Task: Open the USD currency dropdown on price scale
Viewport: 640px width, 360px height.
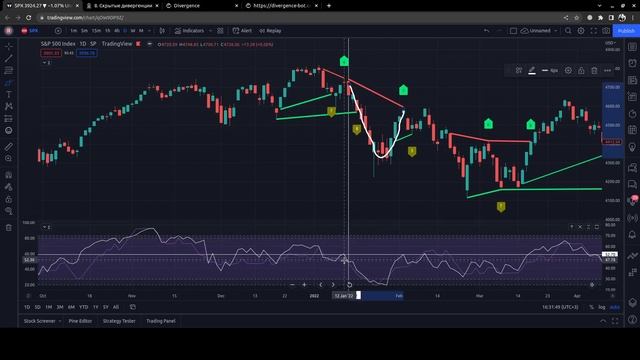Action: pyautogui.click(x=611, y=43)
